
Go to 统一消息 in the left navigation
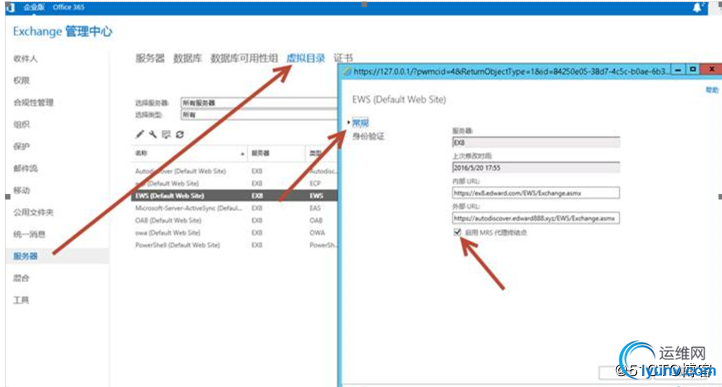pos(29,234)
